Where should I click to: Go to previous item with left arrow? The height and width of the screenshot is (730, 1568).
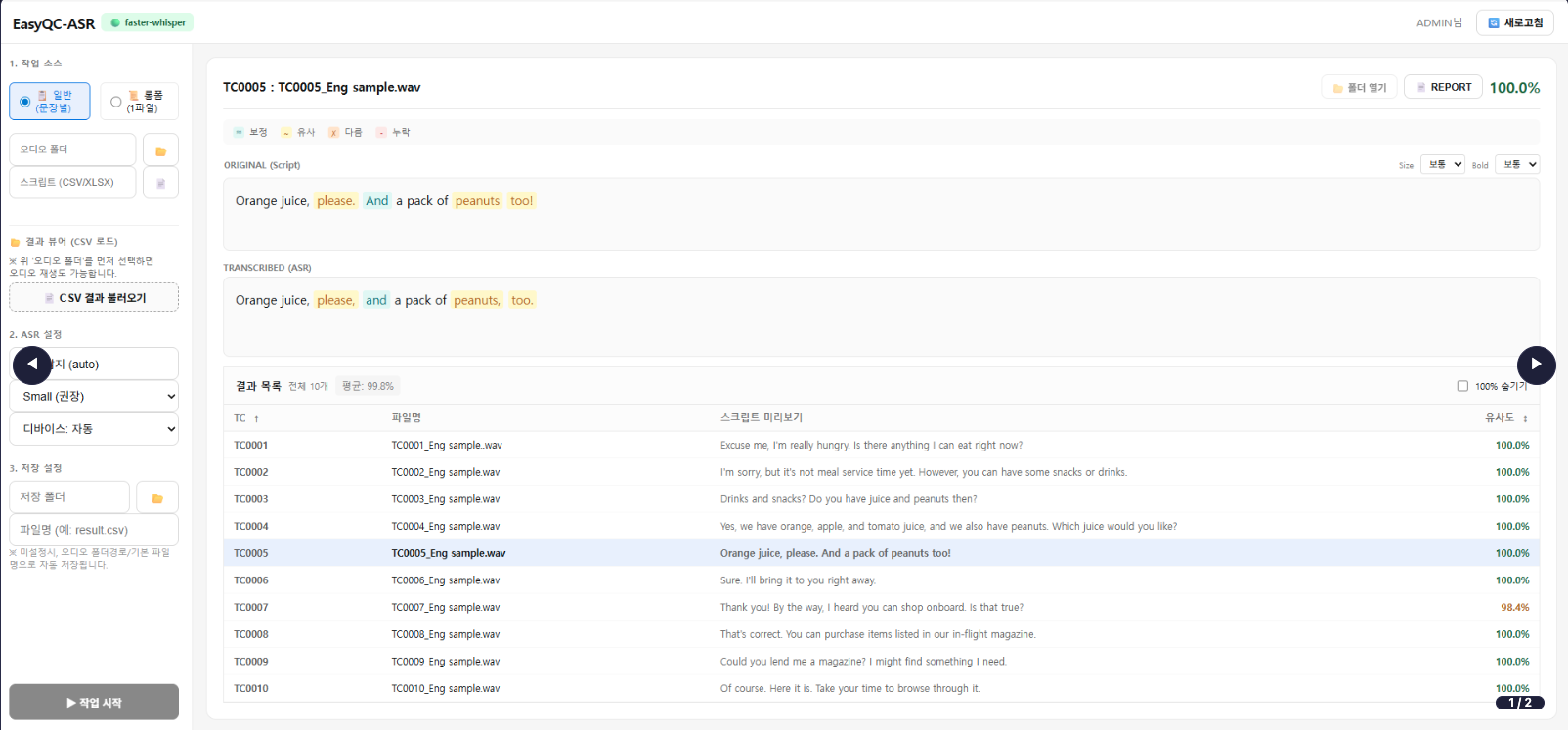tap(31, 365)
